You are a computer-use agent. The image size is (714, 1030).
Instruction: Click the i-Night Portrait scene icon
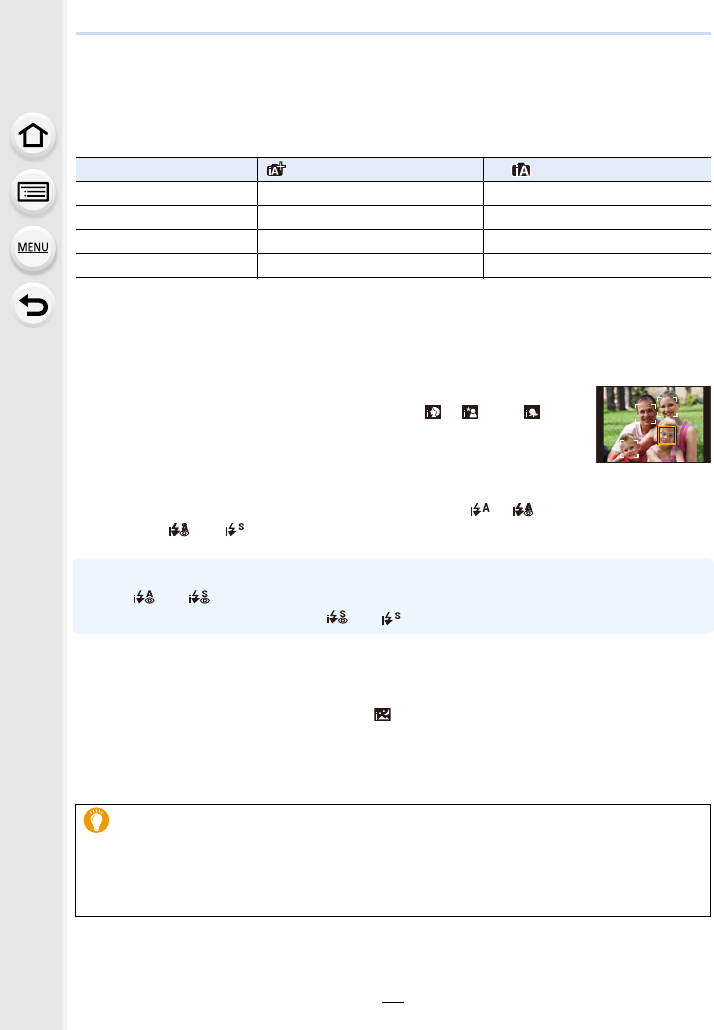pyautogui.click(x=470, y=412)
